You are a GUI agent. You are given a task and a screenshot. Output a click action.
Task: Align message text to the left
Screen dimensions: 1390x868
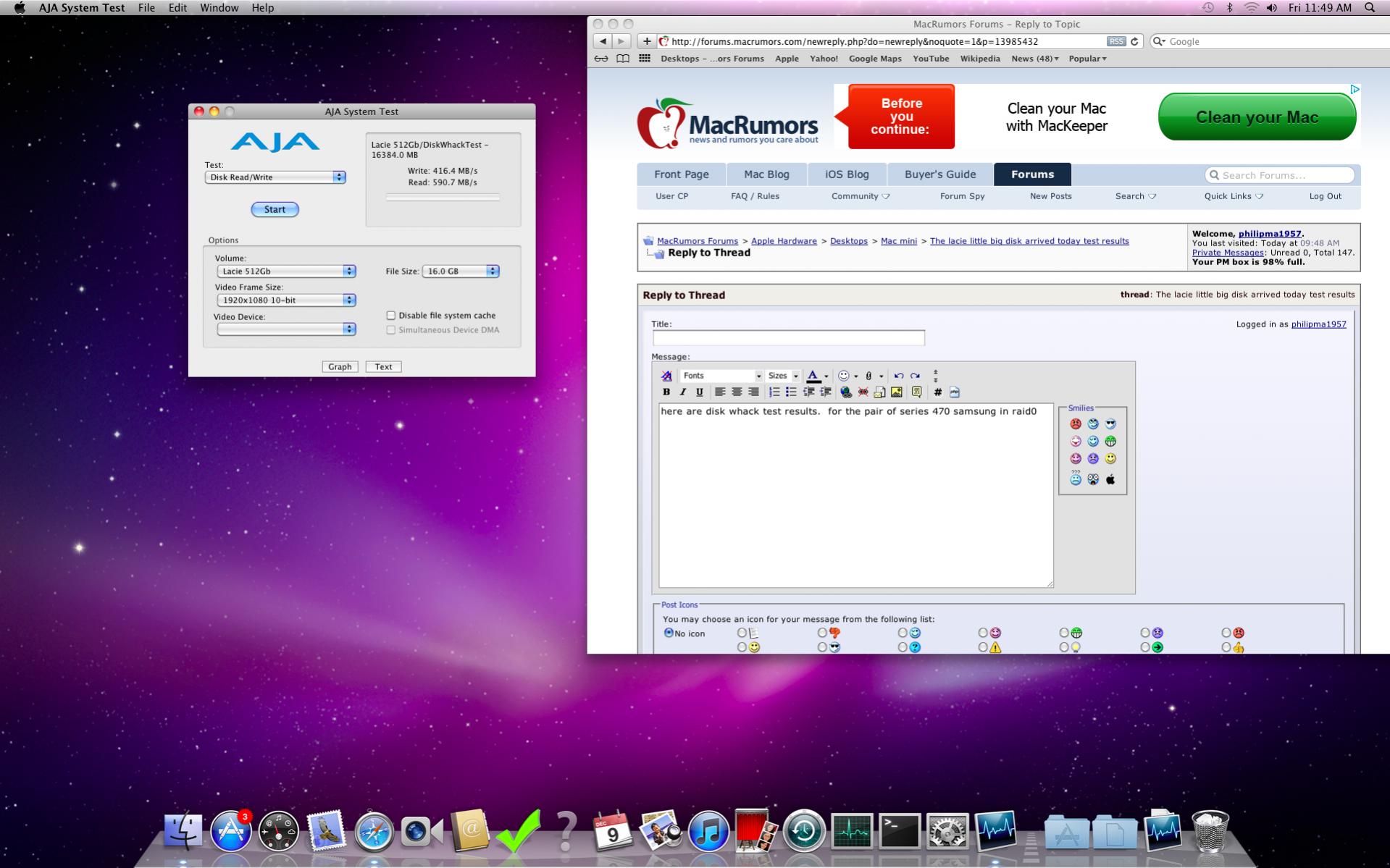720,392
